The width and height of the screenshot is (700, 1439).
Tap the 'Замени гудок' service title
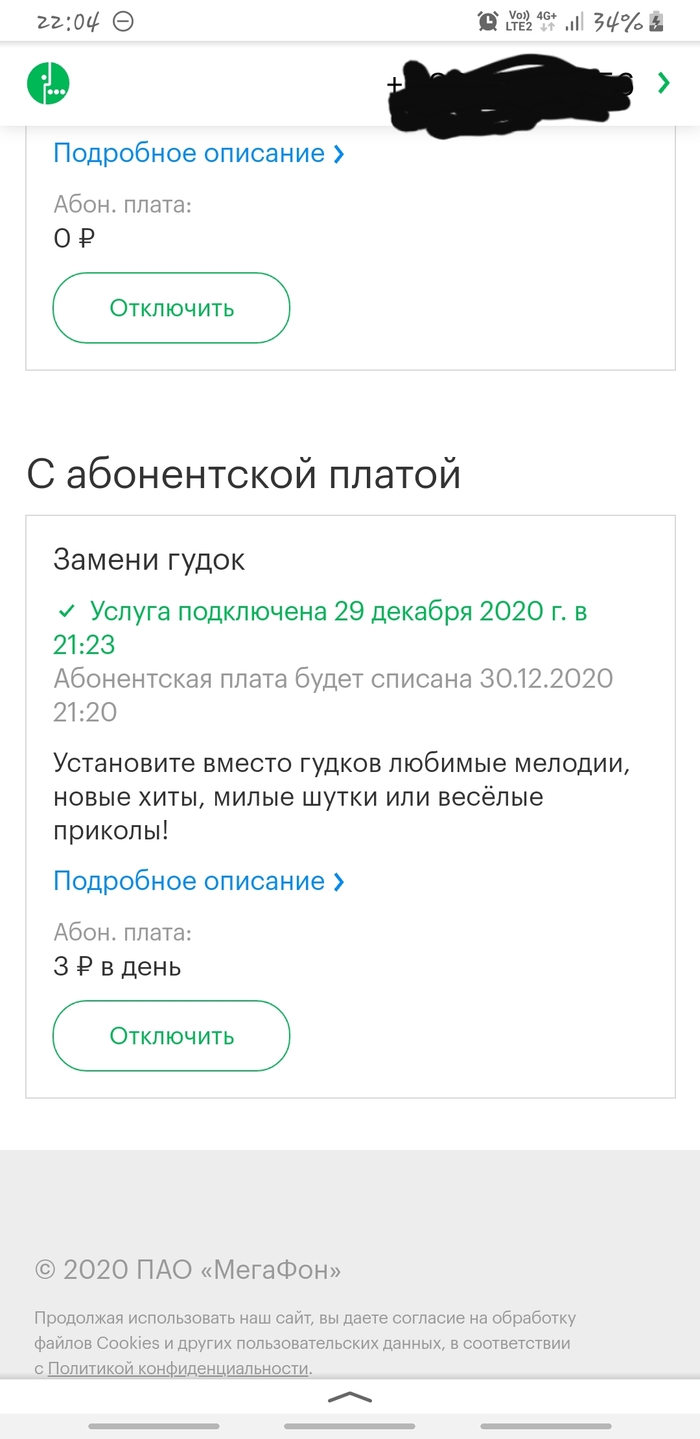pyautogui.click(x=149, y=560)
